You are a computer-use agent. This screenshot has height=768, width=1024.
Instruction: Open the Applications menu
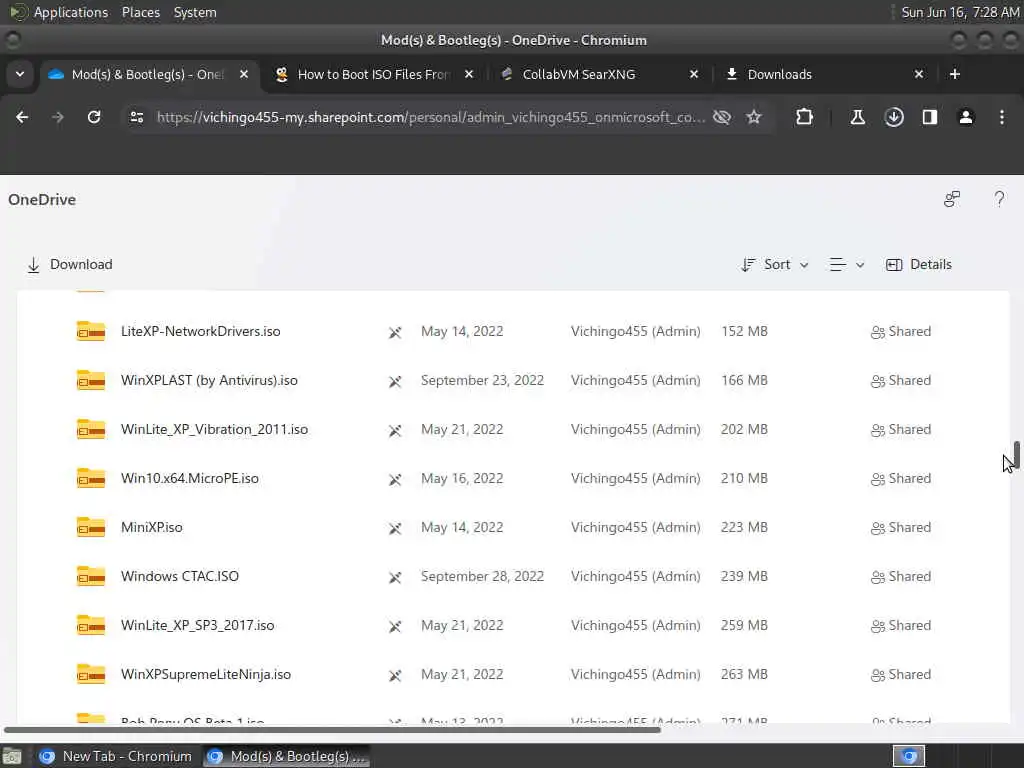click(x=71, y=12)
